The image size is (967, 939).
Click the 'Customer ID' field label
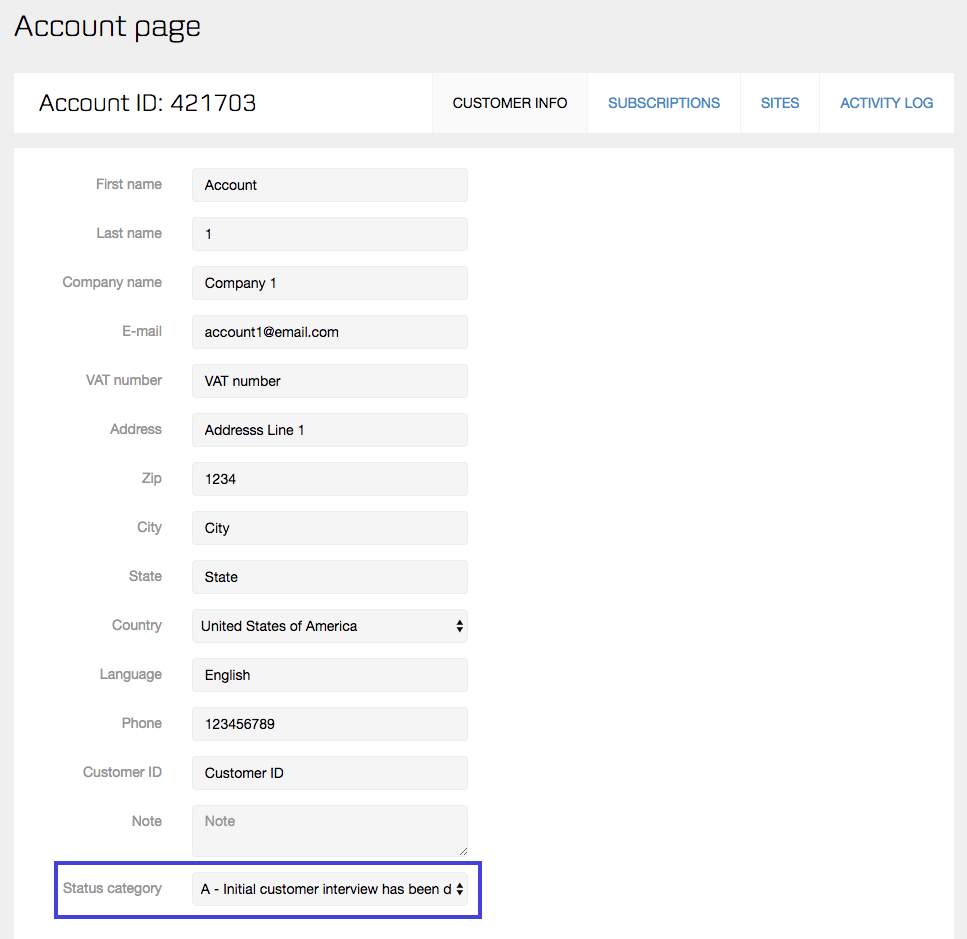point(122,773)
